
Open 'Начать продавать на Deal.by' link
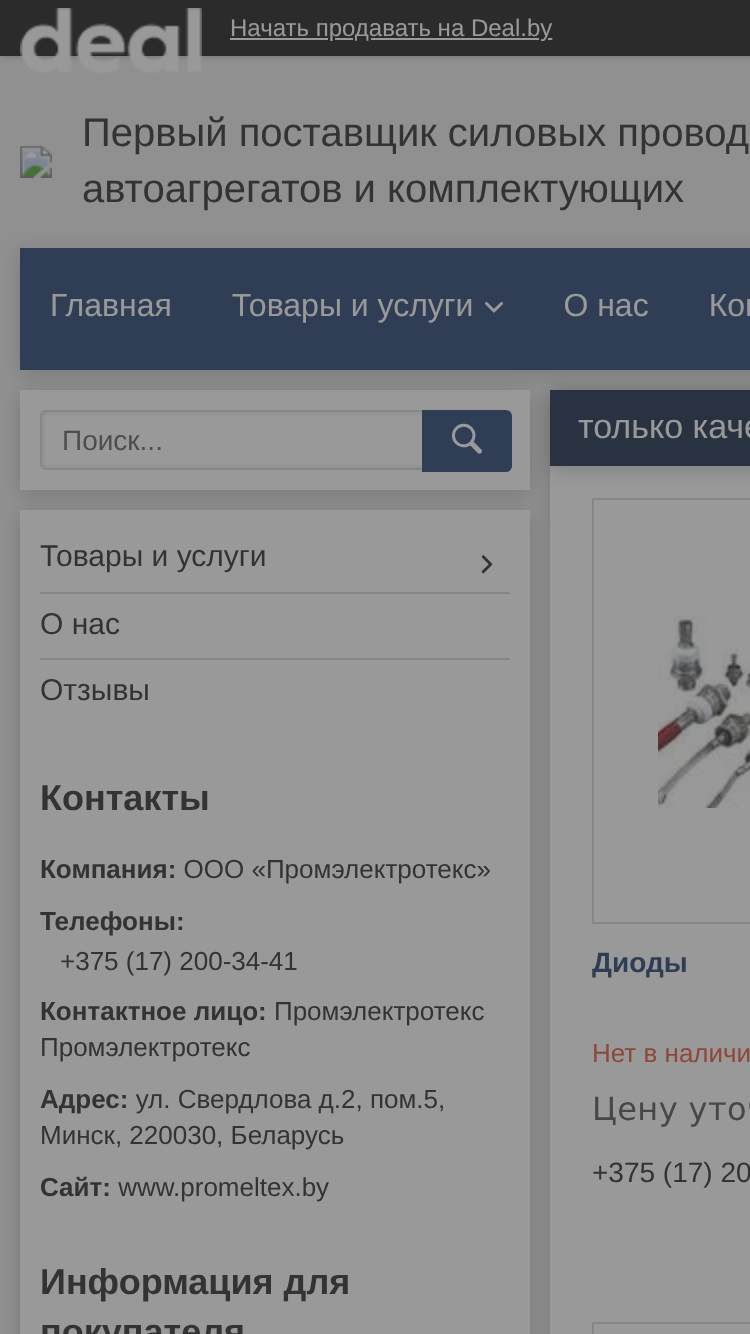(391, 28)
